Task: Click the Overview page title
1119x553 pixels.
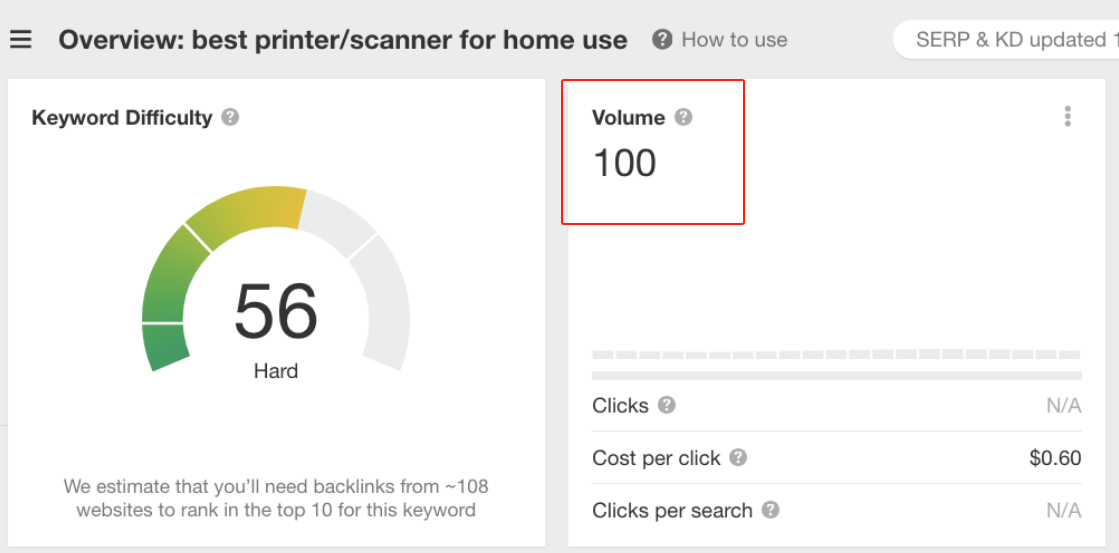Action: 343,40
